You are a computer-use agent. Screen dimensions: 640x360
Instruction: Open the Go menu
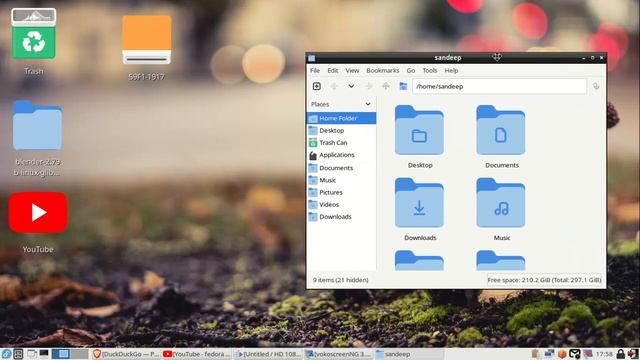[411, 70]
